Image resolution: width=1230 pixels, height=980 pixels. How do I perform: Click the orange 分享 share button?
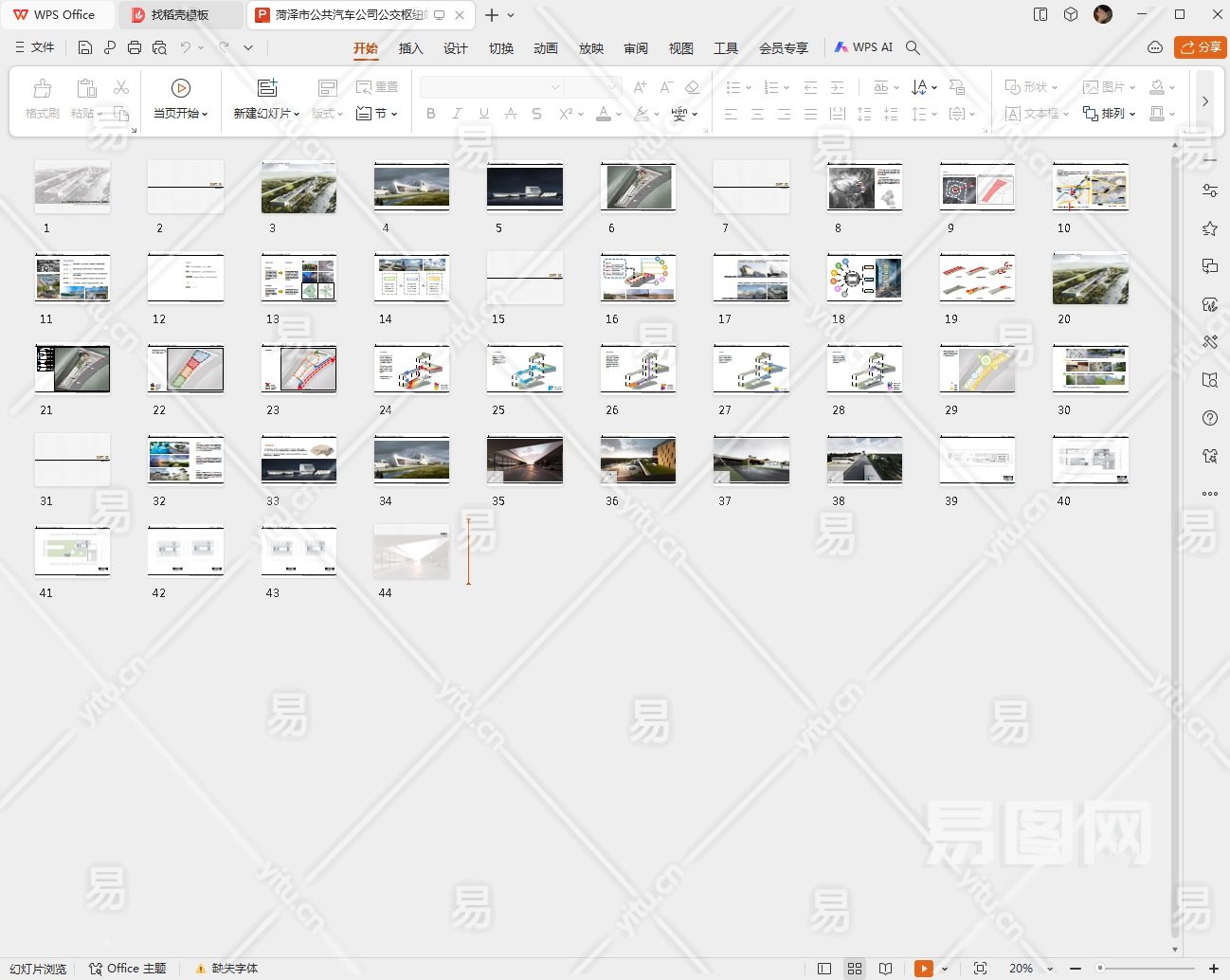click(1200, 47)
